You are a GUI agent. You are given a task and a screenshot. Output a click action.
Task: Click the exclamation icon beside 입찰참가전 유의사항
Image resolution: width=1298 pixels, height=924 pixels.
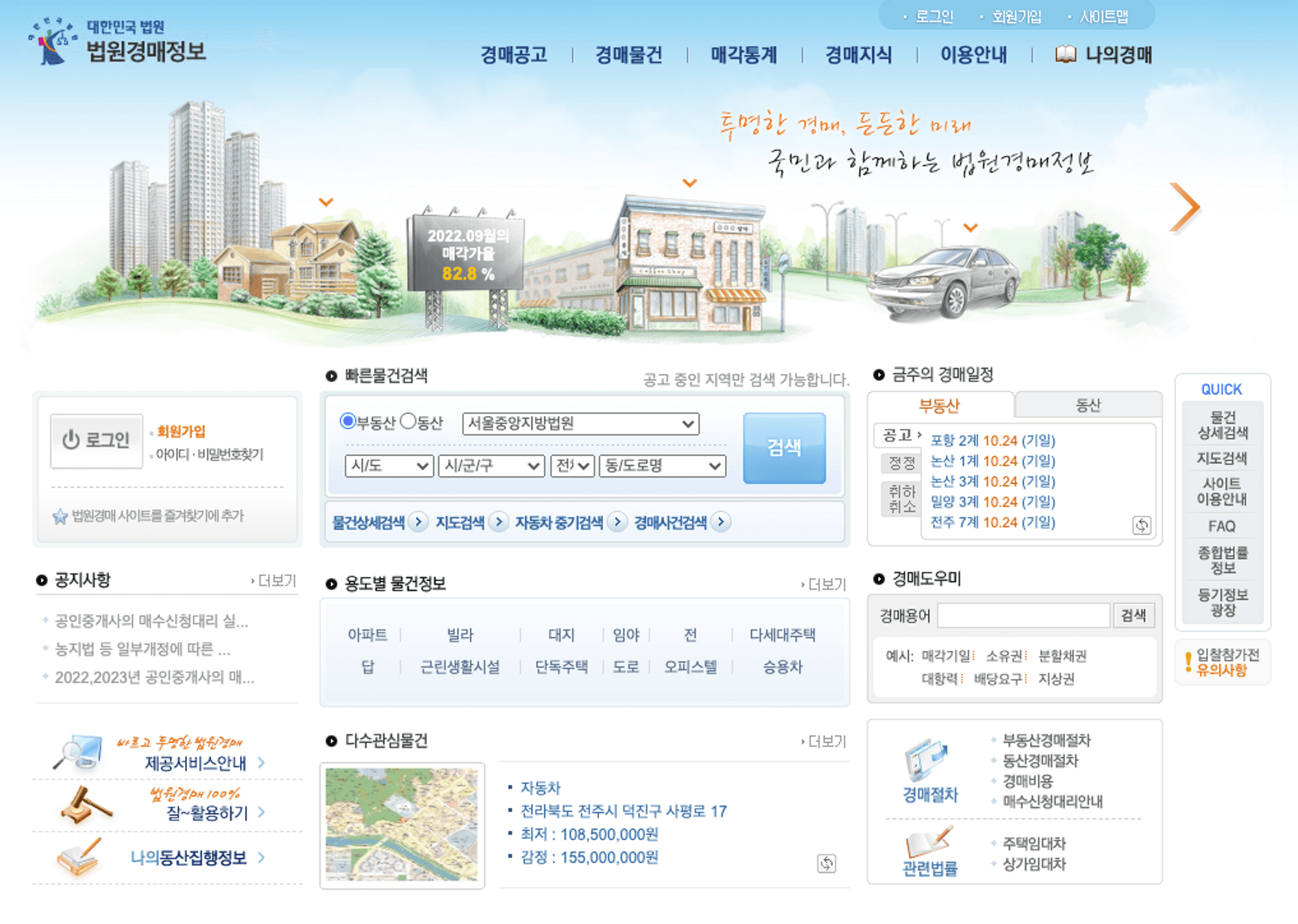1188,662
